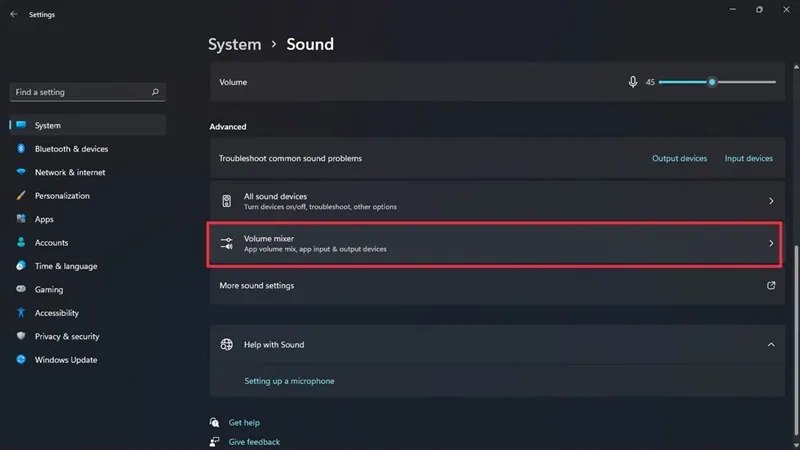Click the Output devices troubleshoot link
Viewport: 800px width, 450px height.
coord(679,158)
